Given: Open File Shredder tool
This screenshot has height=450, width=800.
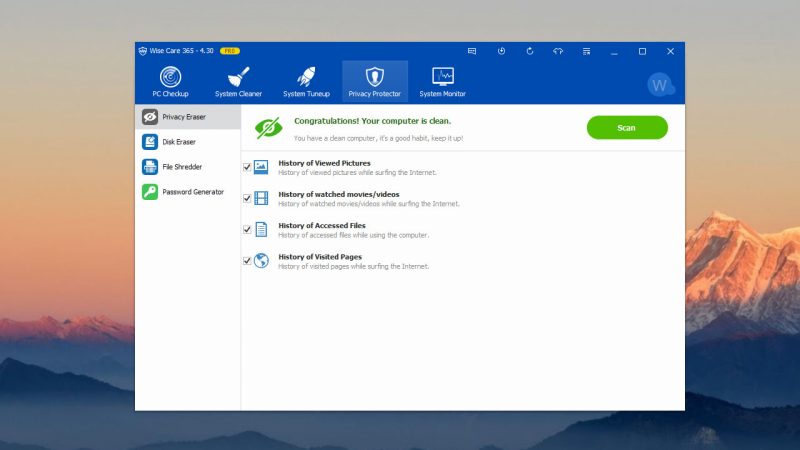Looking at the screenshot, I should (188, 167).
